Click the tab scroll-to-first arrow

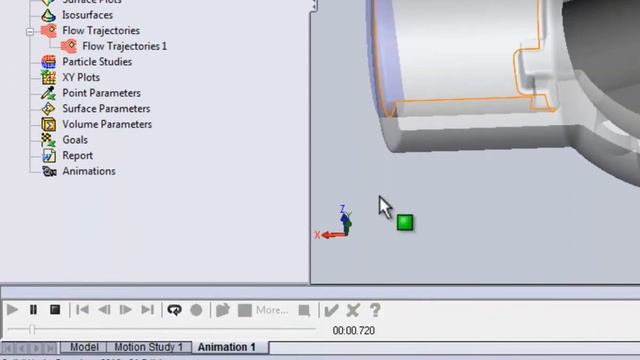click(8, 348)
